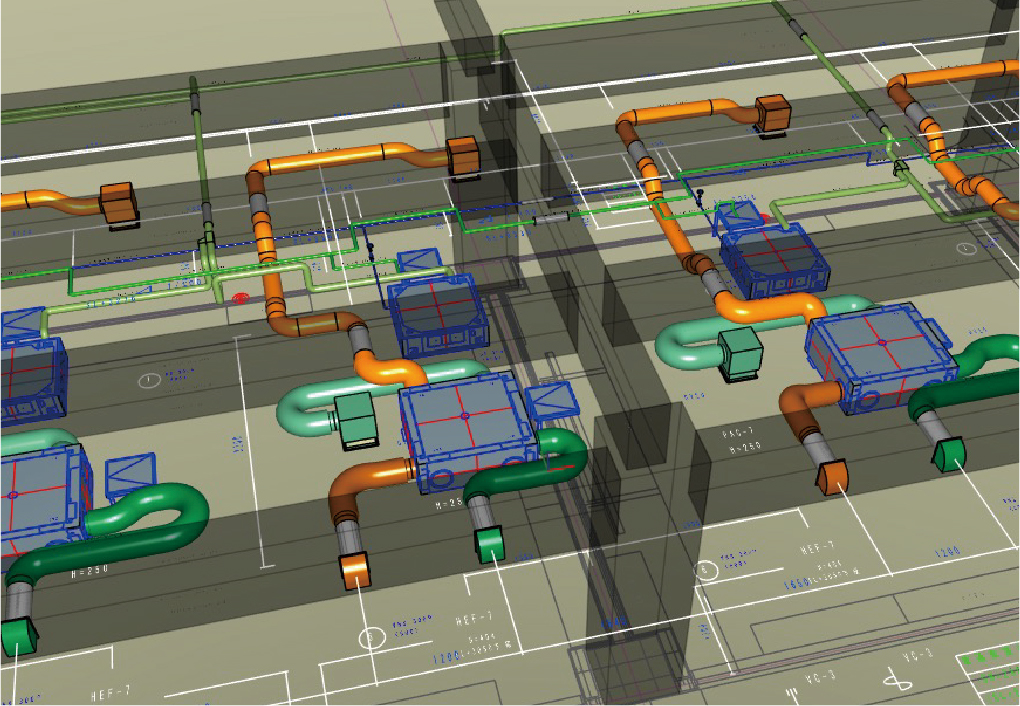Select the H=250 label at the lower left
This screenshot has height=706, width=1020.
pos(90,571)
